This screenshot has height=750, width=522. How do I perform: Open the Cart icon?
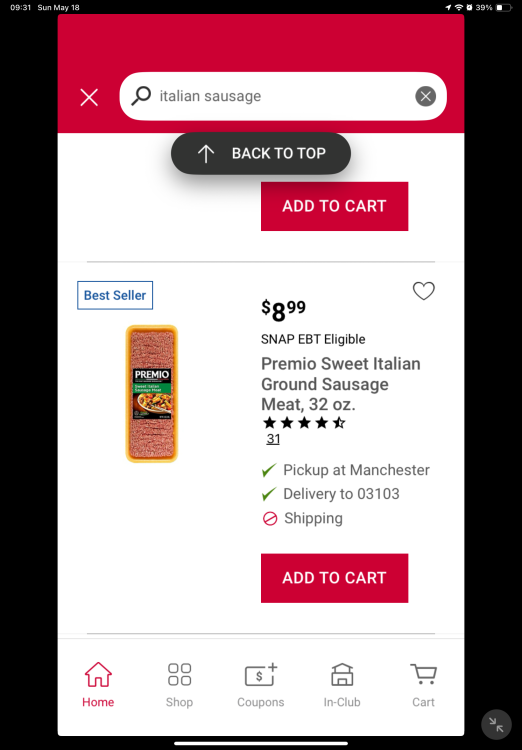[423, 685]
